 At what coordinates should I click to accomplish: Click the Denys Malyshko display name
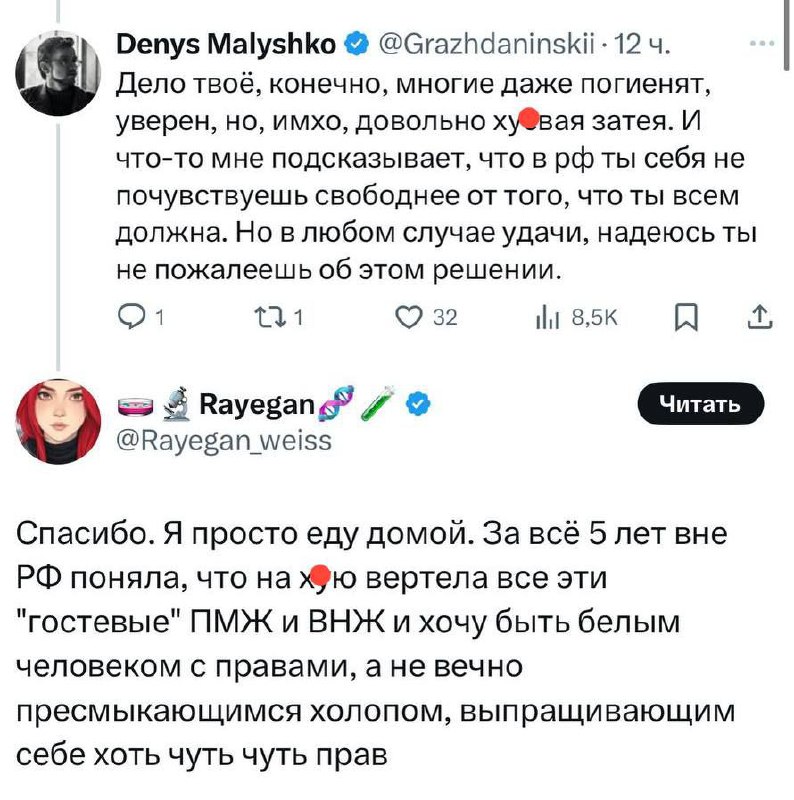click(x=228, y=44)
